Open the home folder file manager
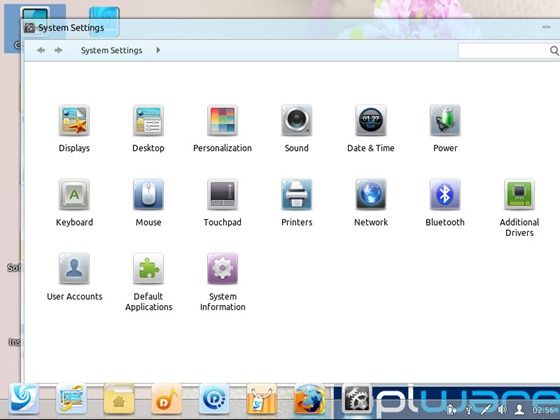This screenshot has width=560, height=420. pos(119,399)
